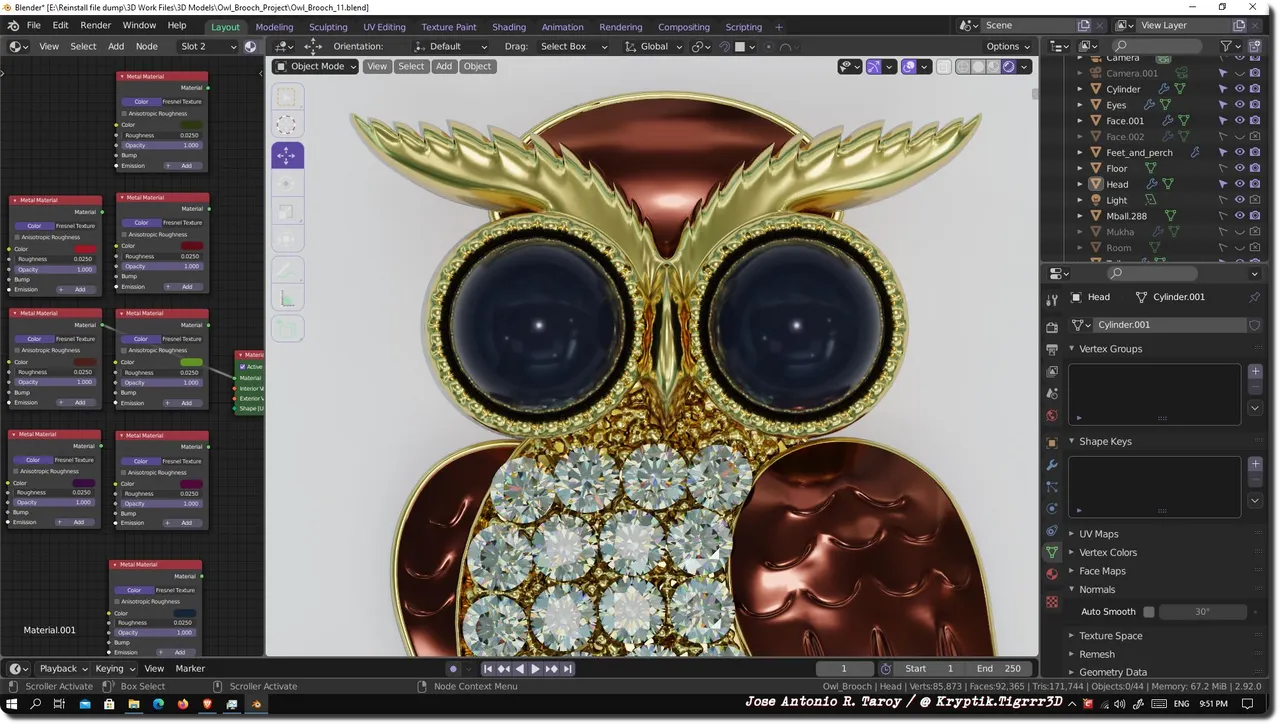Click the viewport header Add button
Image resolution: width=1280 pixels, height=725 pixels.
pos(444,67)
